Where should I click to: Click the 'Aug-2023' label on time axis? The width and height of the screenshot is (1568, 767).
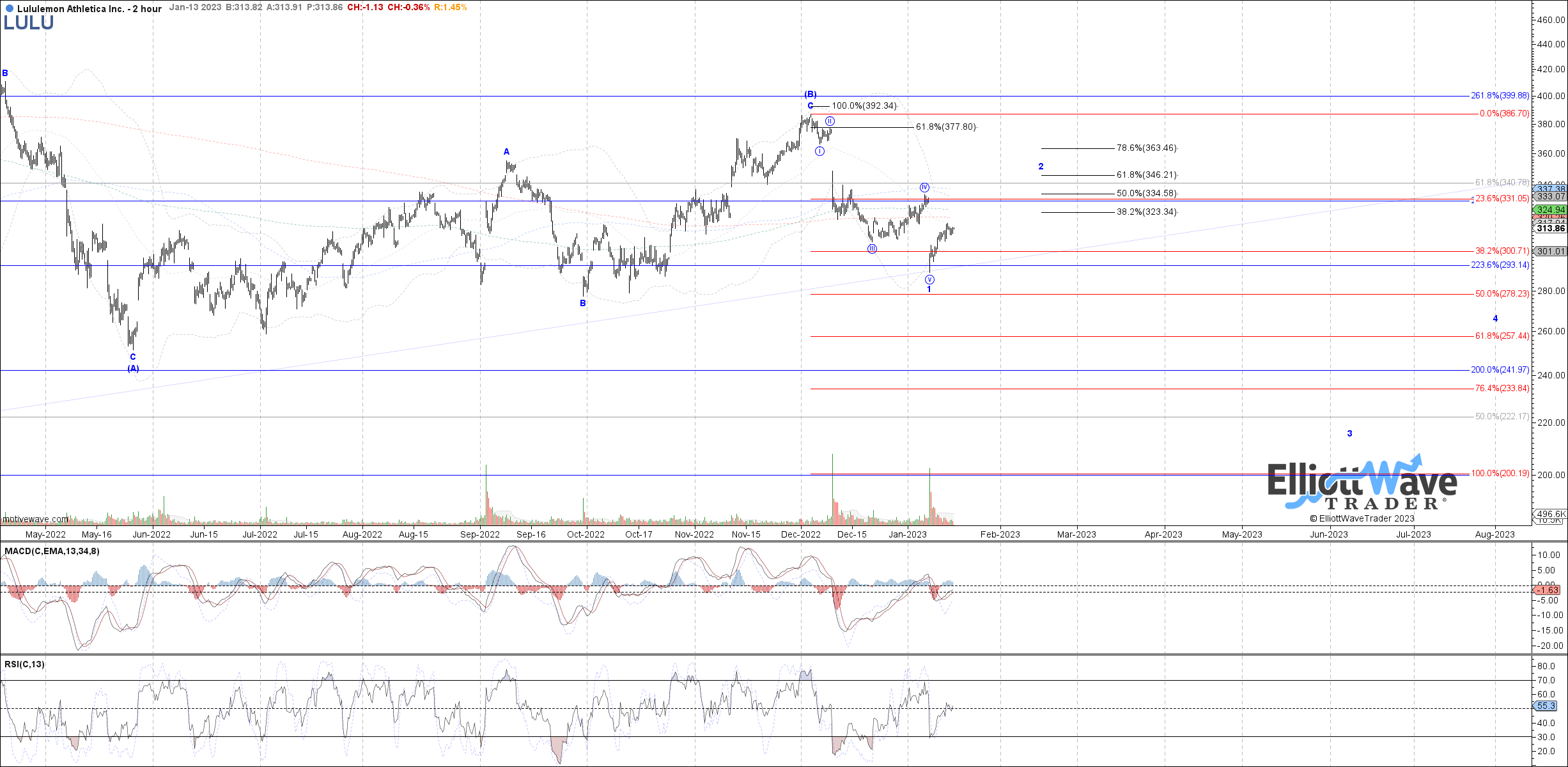pos(1494,534)
